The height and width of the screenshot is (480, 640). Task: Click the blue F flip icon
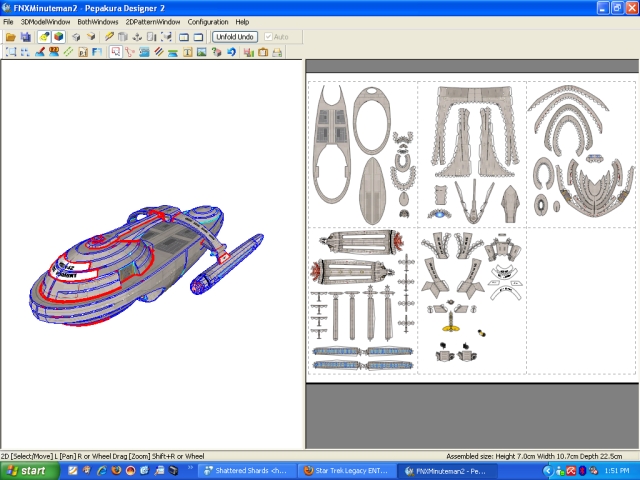[97, 52]
